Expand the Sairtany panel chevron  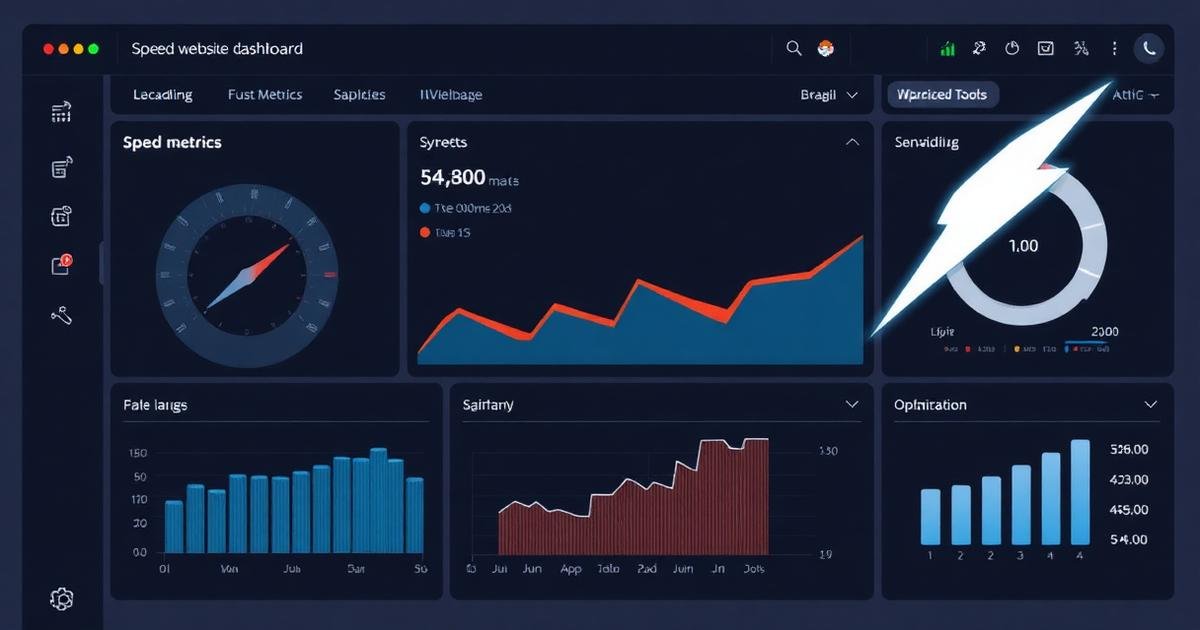[x=852, y=405]
